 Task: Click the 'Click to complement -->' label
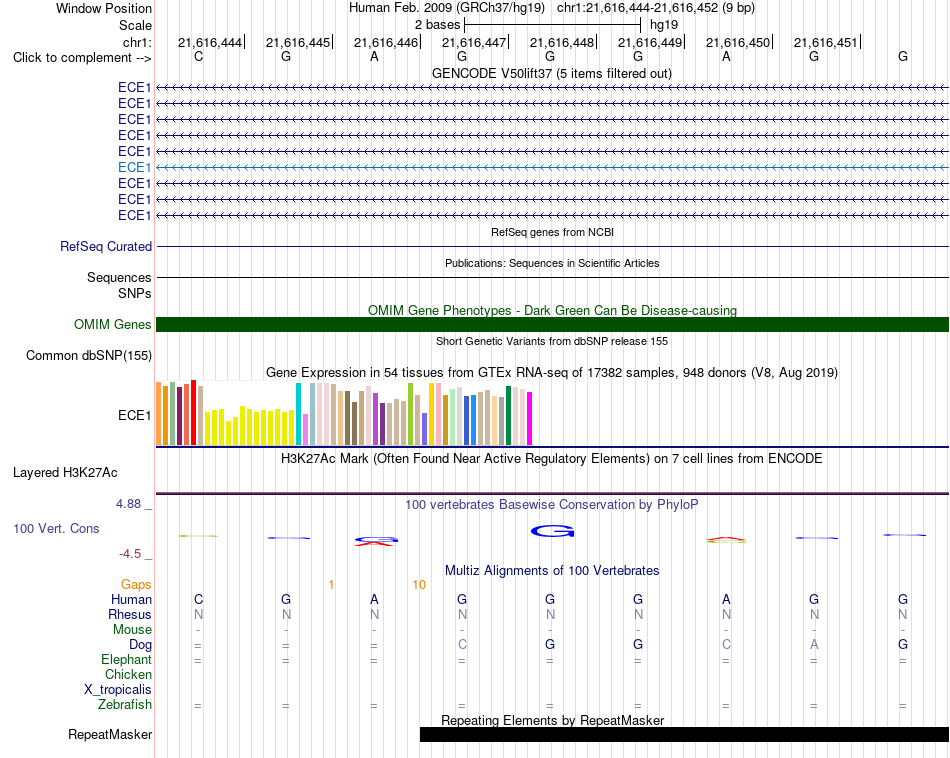pos(82,58)
